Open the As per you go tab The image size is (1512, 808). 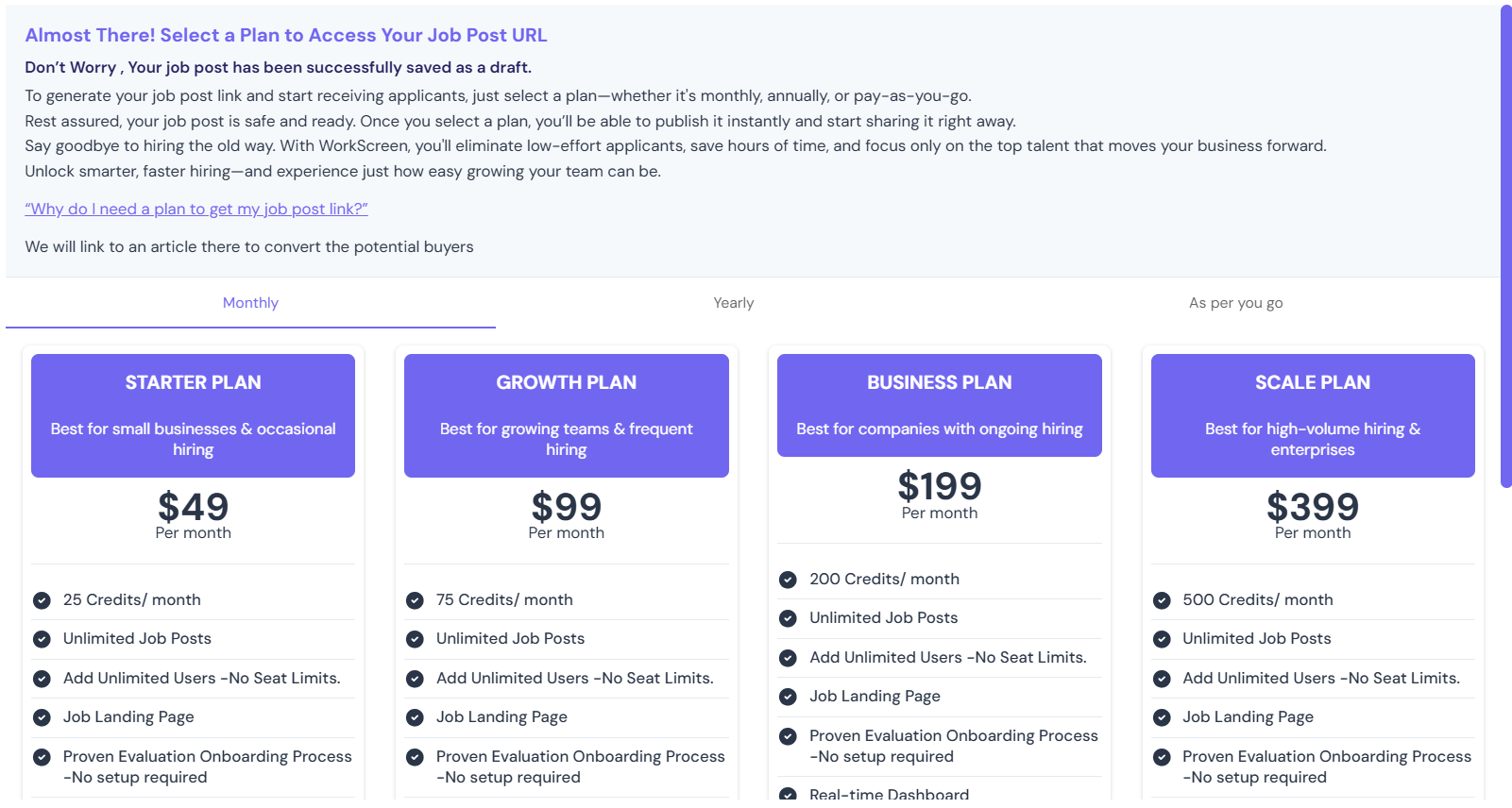tap(1235, 303)
